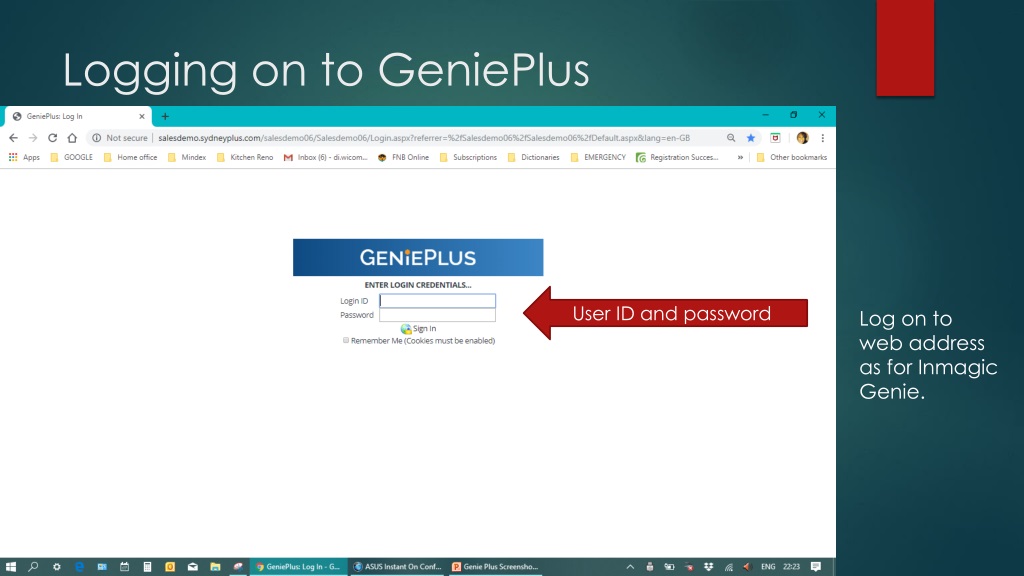Viewport: 1024px width, 576px height.
Task: Open the GOOGLE bookmark folder
Action: [x=72, y=157]
